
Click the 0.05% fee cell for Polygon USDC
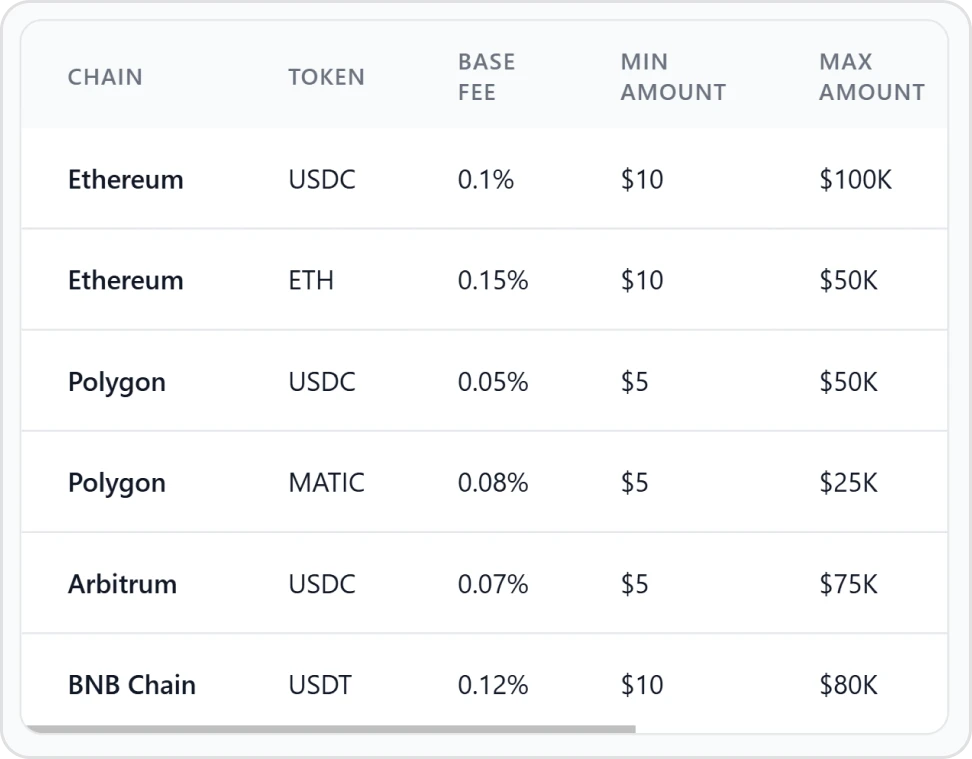coord(493,381)
